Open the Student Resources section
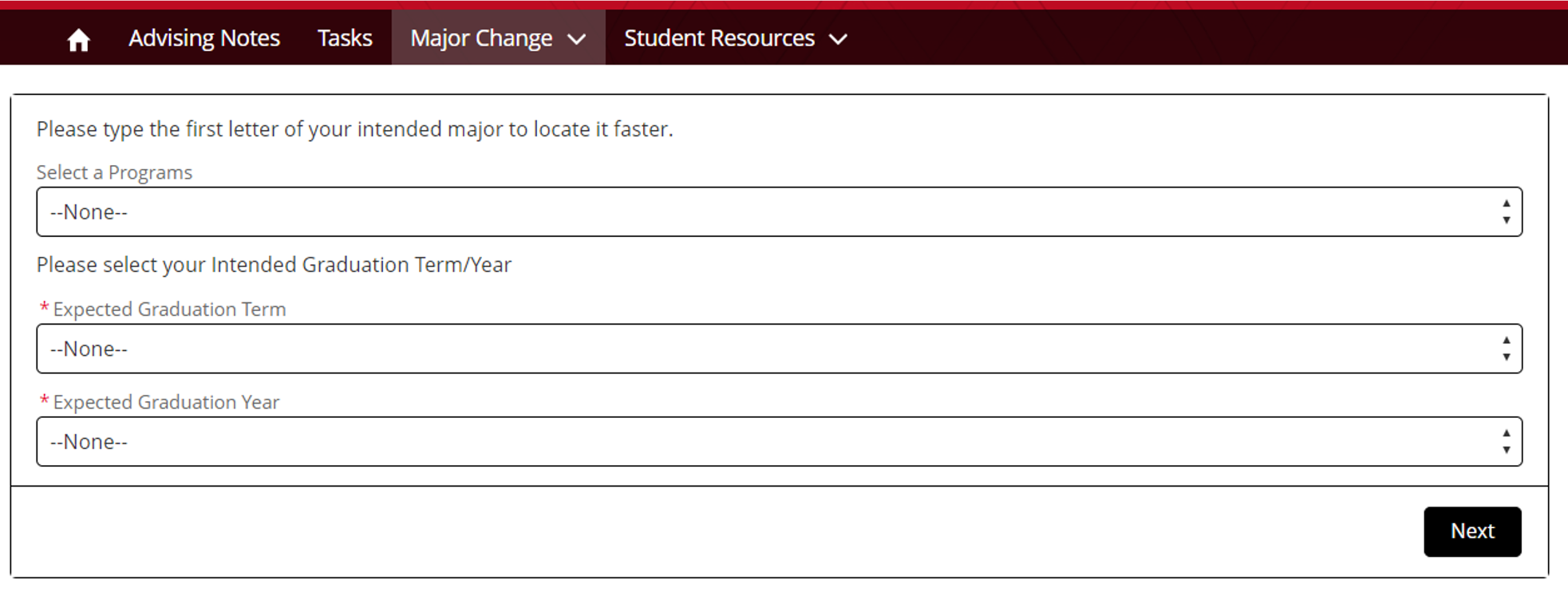The width and height of the screenshot is (1568, 611). (x=718, y=37)
